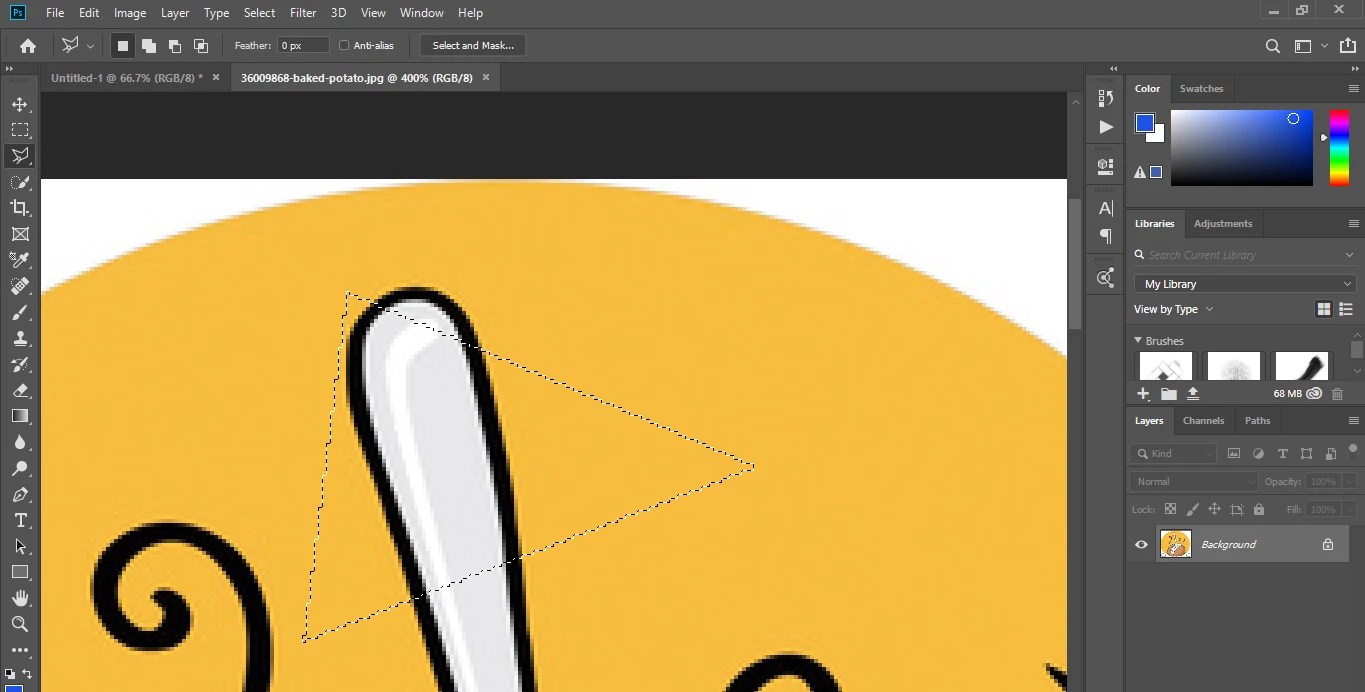Viewport: 1365px width, 692px height.
Task: Open the Character panel icon
Action: coord(1105,208)
